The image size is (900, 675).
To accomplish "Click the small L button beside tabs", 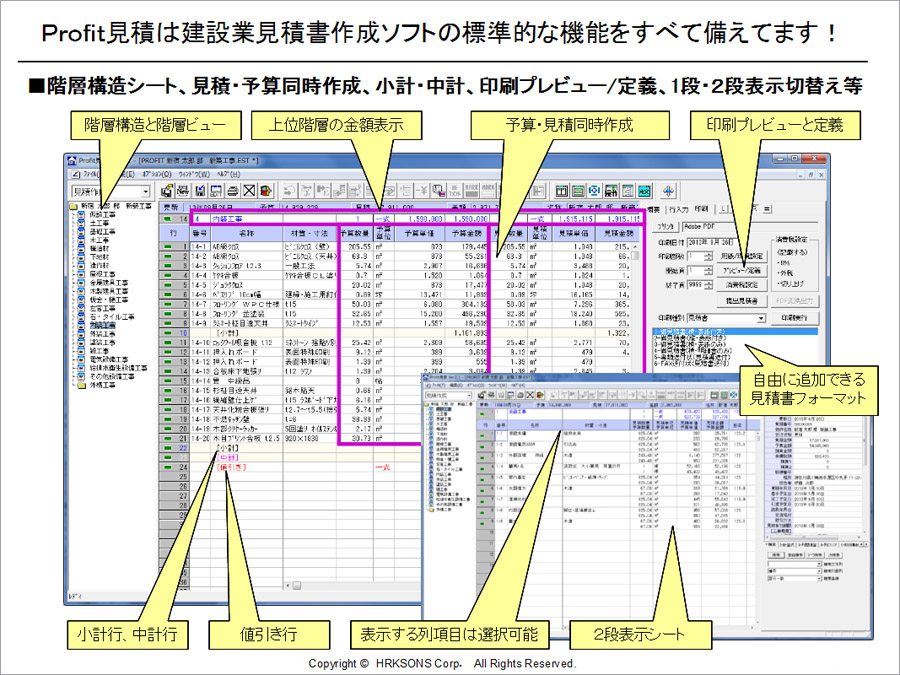I will point(724,210).
